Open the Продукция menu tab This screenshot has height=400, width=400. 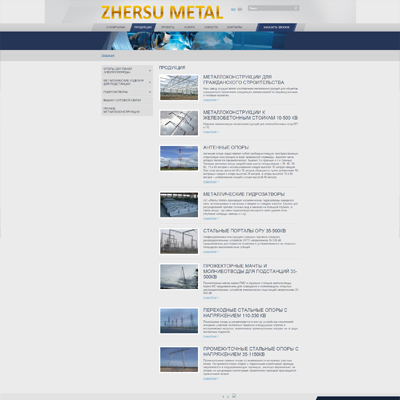(143, 27)
